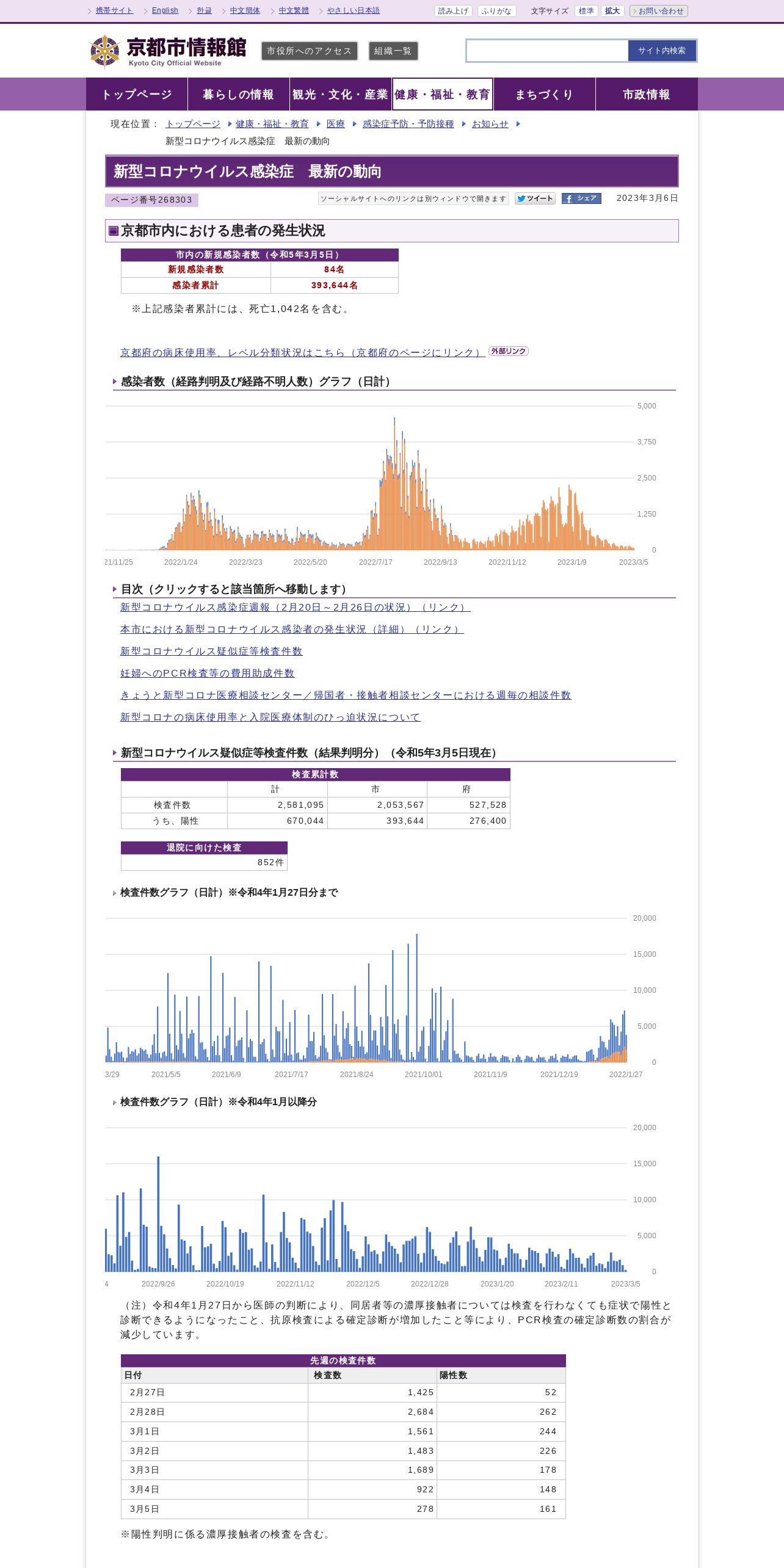The width and height of the screenshot is (784, 1568).
Task: Open 組織一覧 page
Action: (x=393, y=51)
